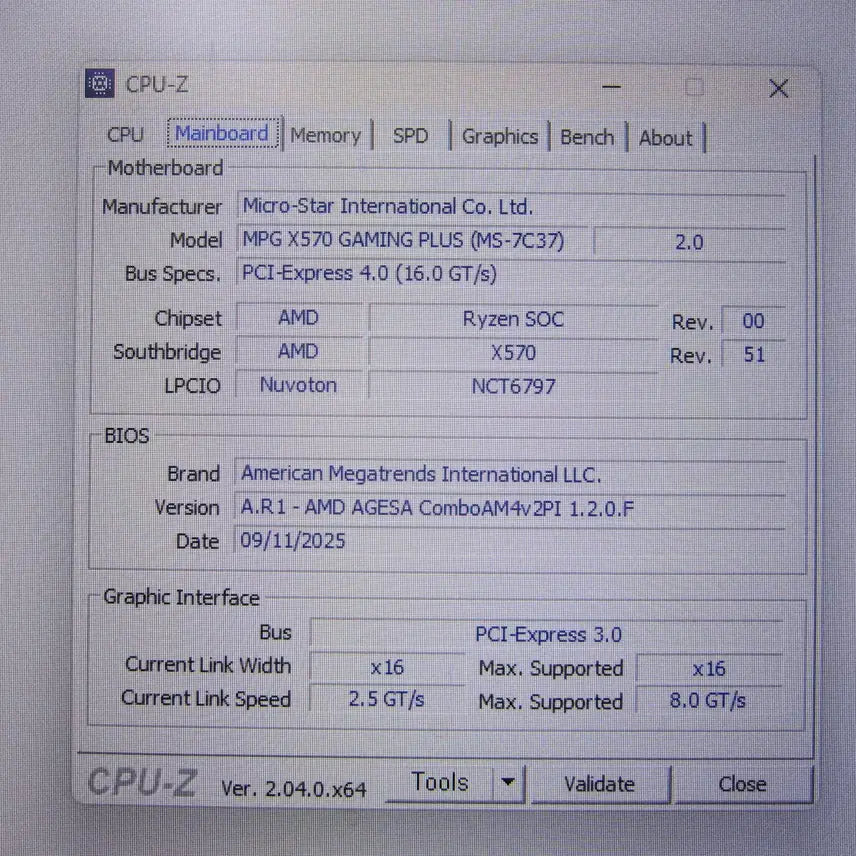Click the Southbridge X570 value
856x856 pixels.
[513, 353]
